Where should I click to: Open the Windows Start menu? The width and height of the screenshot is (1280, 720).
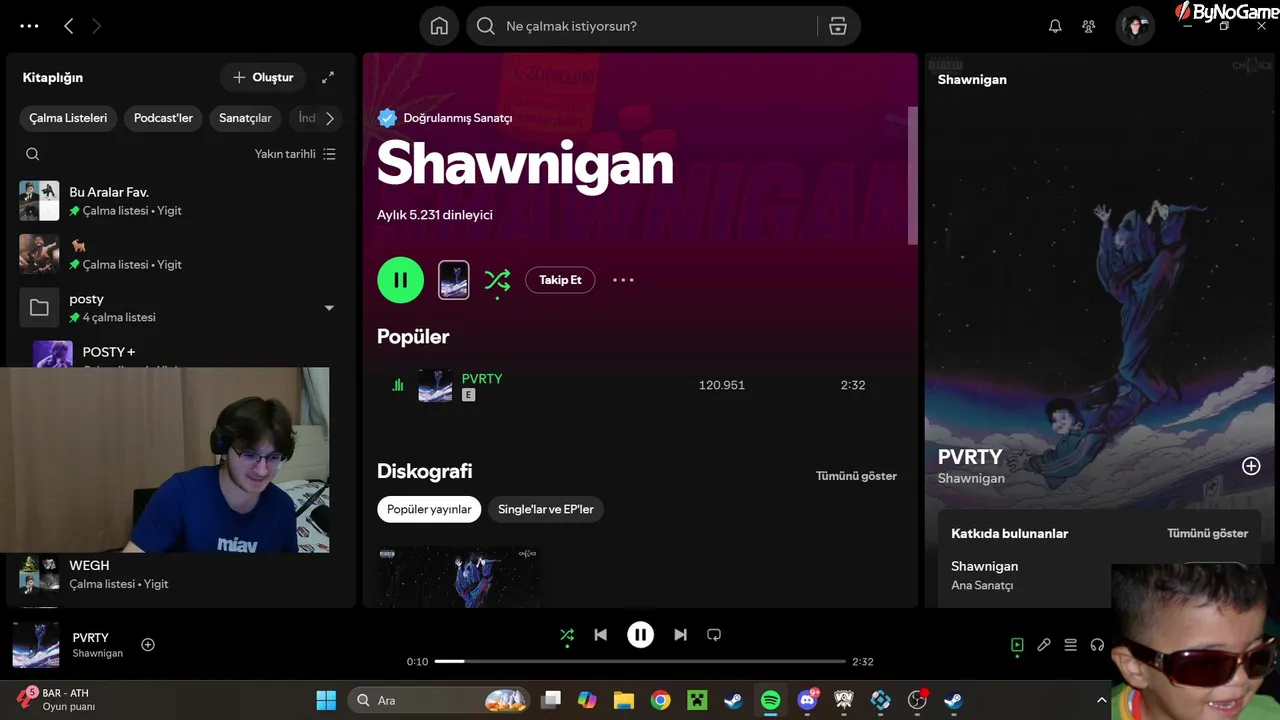pos(326,700)
